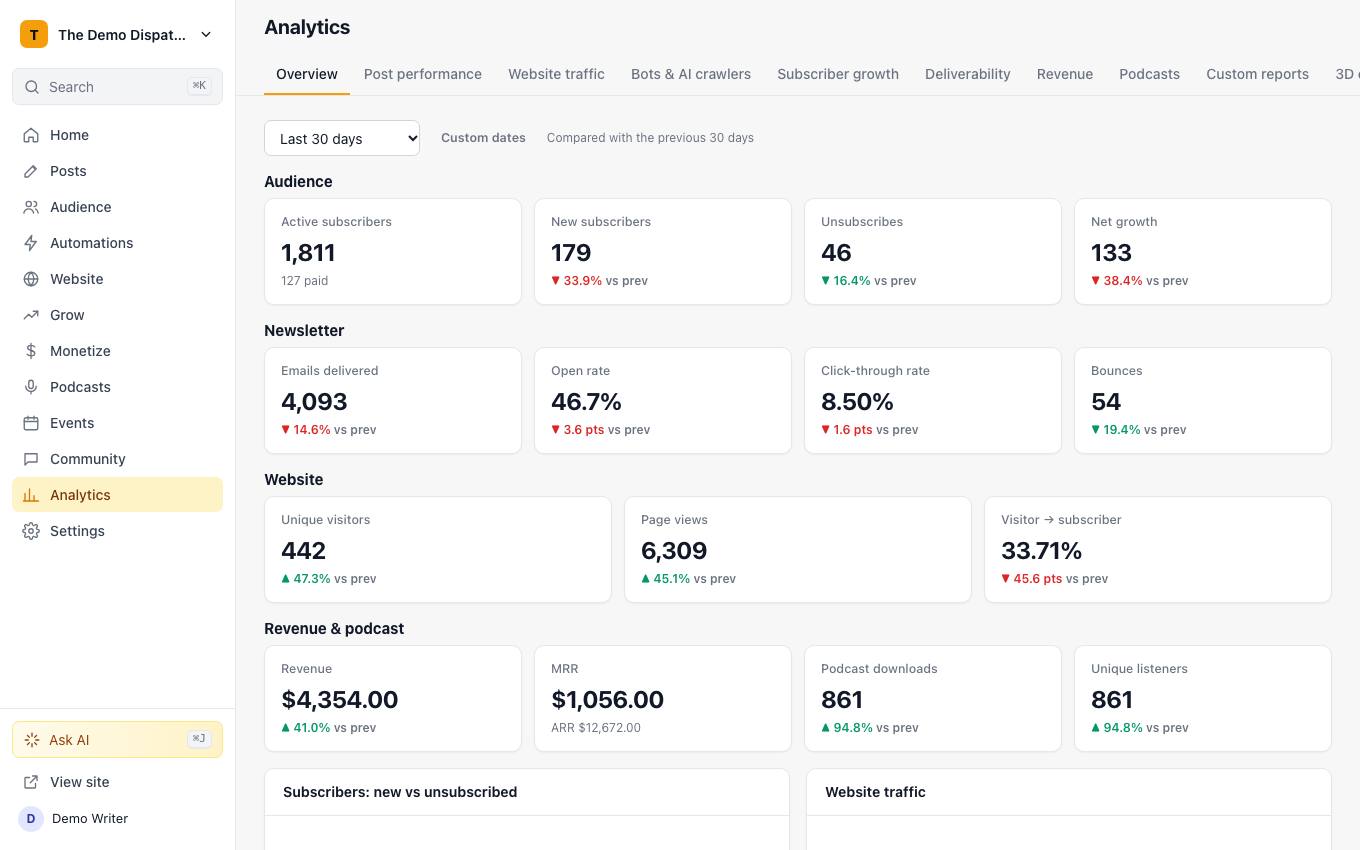Click the Open rate 46.7% value
This screenshot has width=1360, height=850.
586,402
